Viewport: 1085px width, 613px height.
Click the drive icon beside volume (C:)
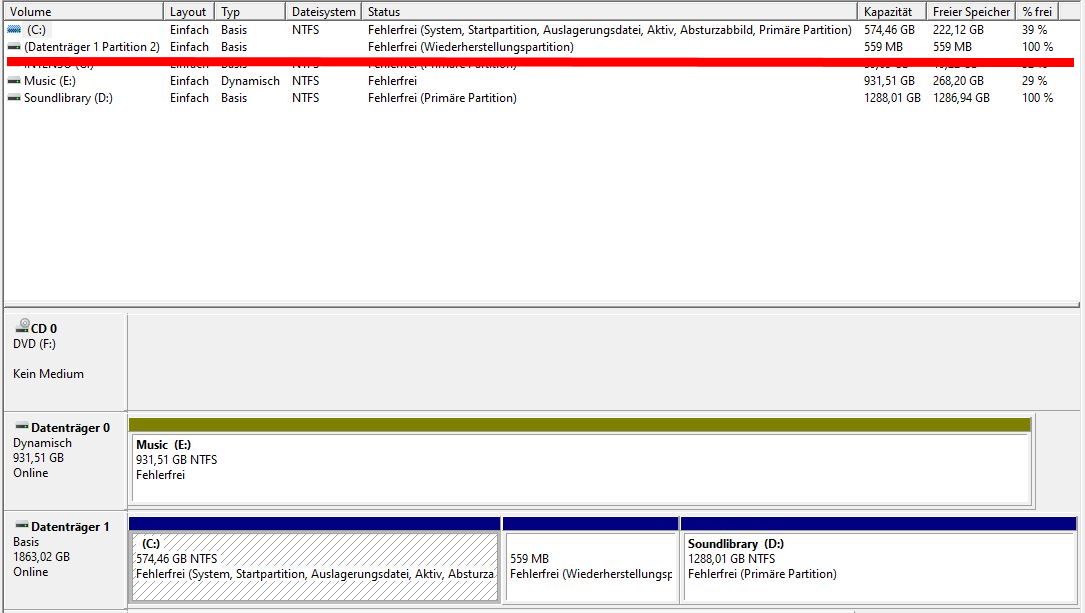click(14, 30)
